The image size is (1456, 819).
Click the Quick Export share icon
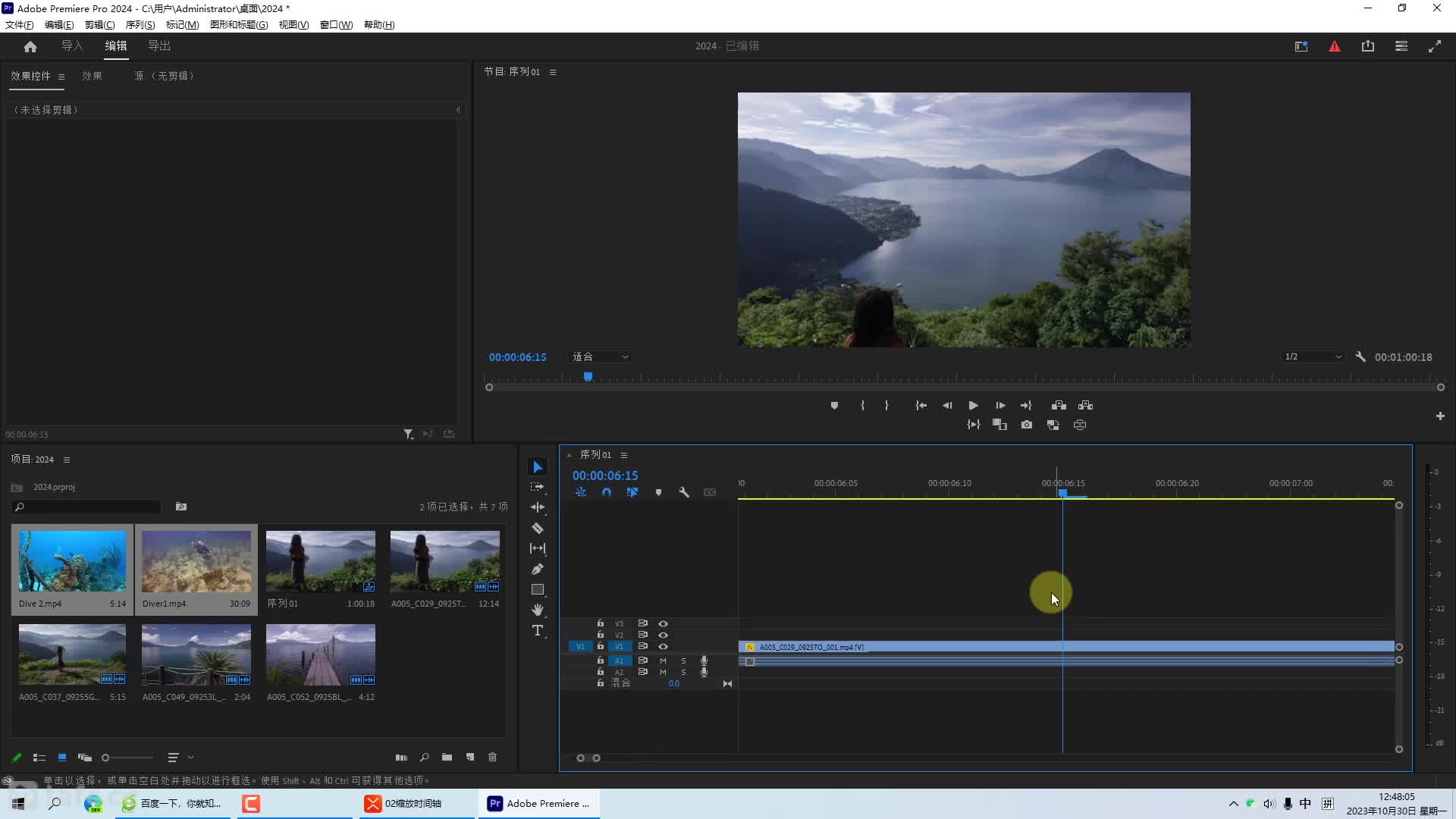1368,46
